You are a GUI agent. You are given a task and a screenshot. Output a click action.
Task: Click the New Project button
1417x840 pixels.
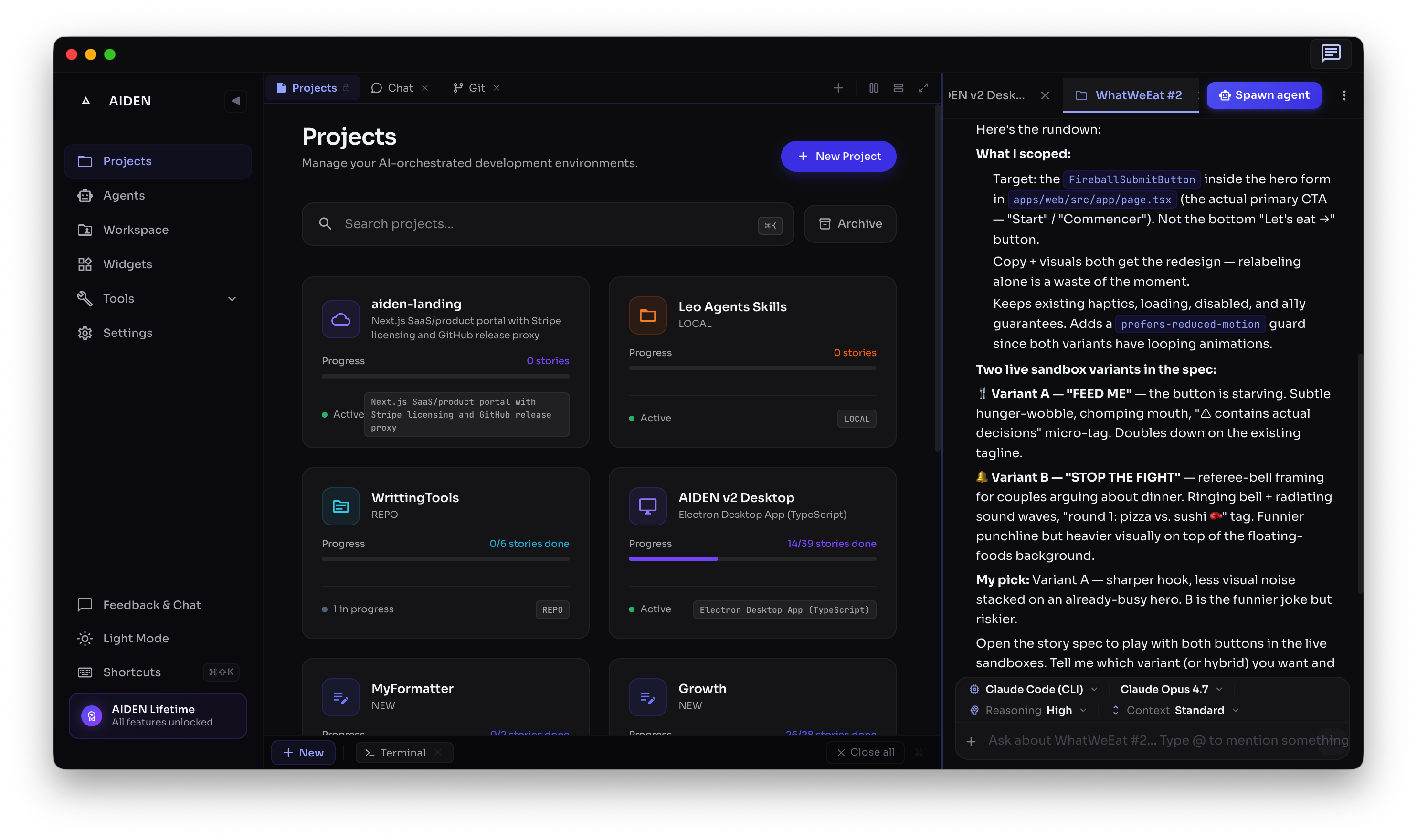tap(838, 156)
